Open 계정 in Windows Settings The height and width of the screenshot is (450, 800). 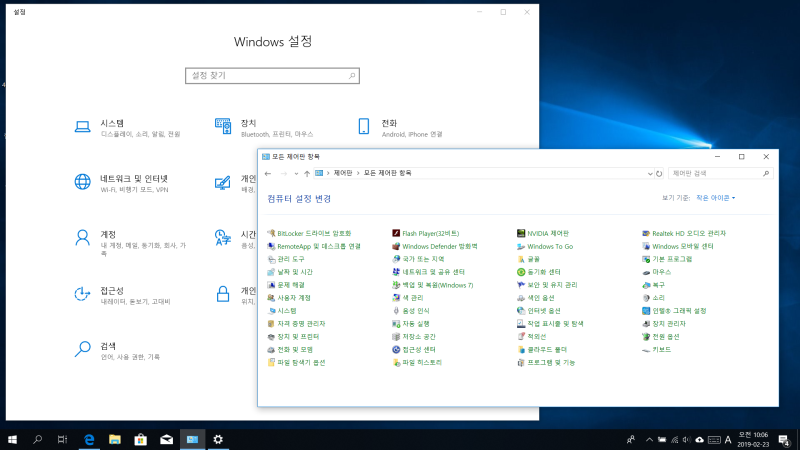pos(130,242)
